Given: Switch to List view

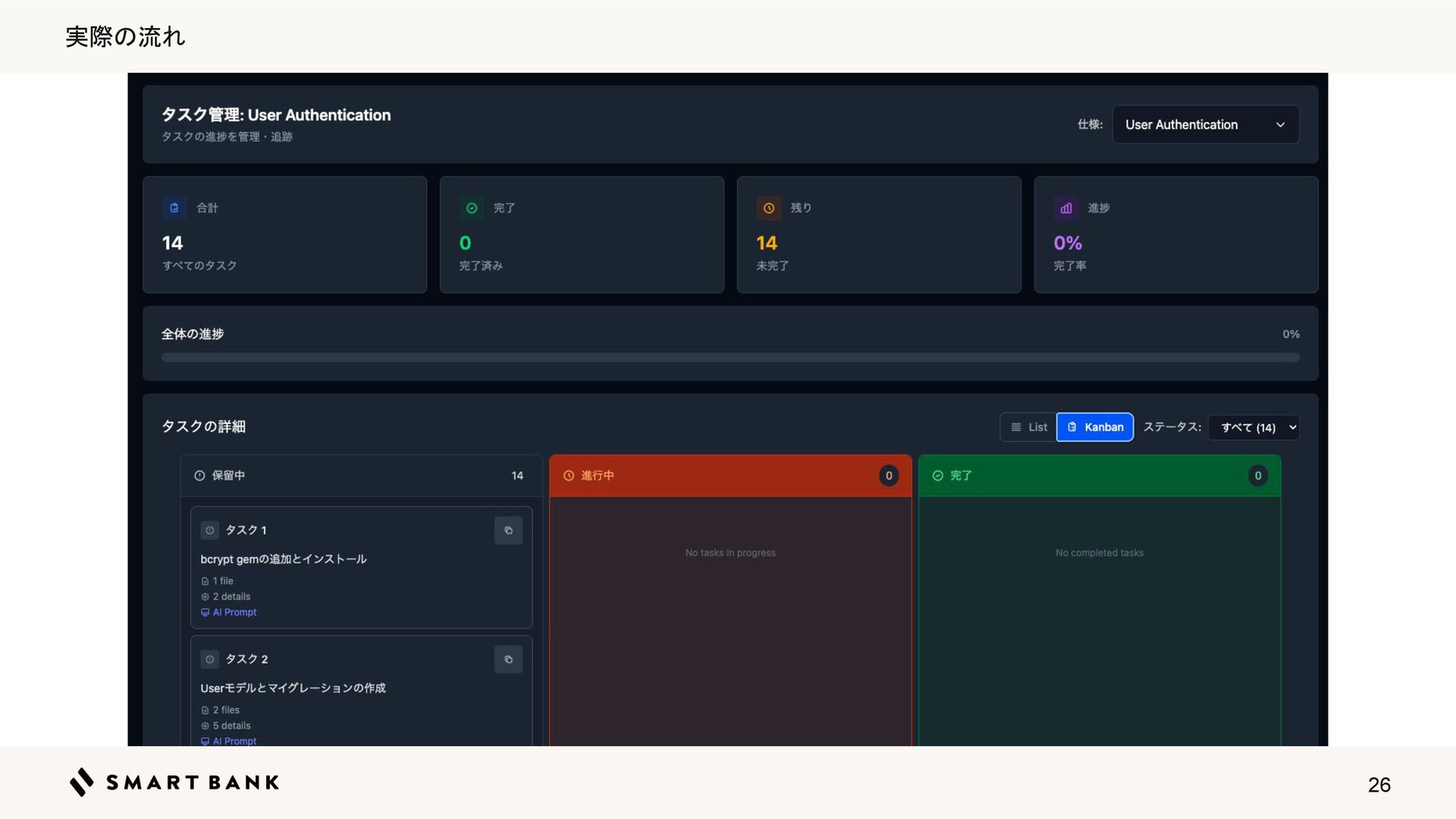Looking at the screenshot, I should [1029, 427].
